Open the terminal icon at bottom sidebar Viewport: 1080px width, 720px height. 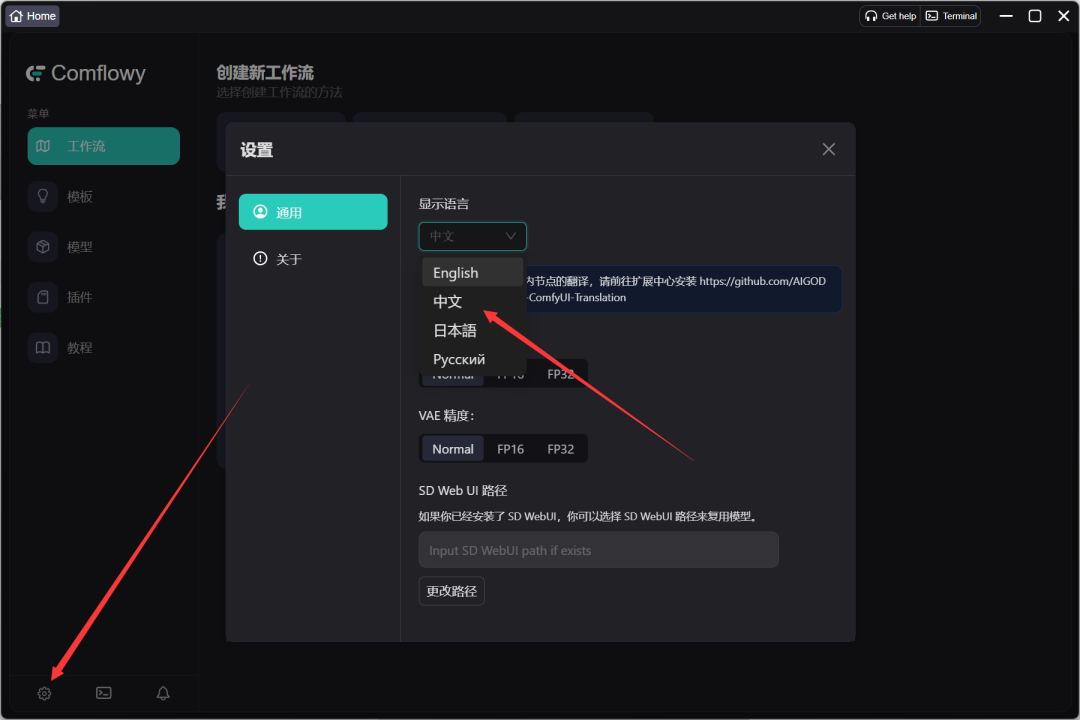point(103,693)
